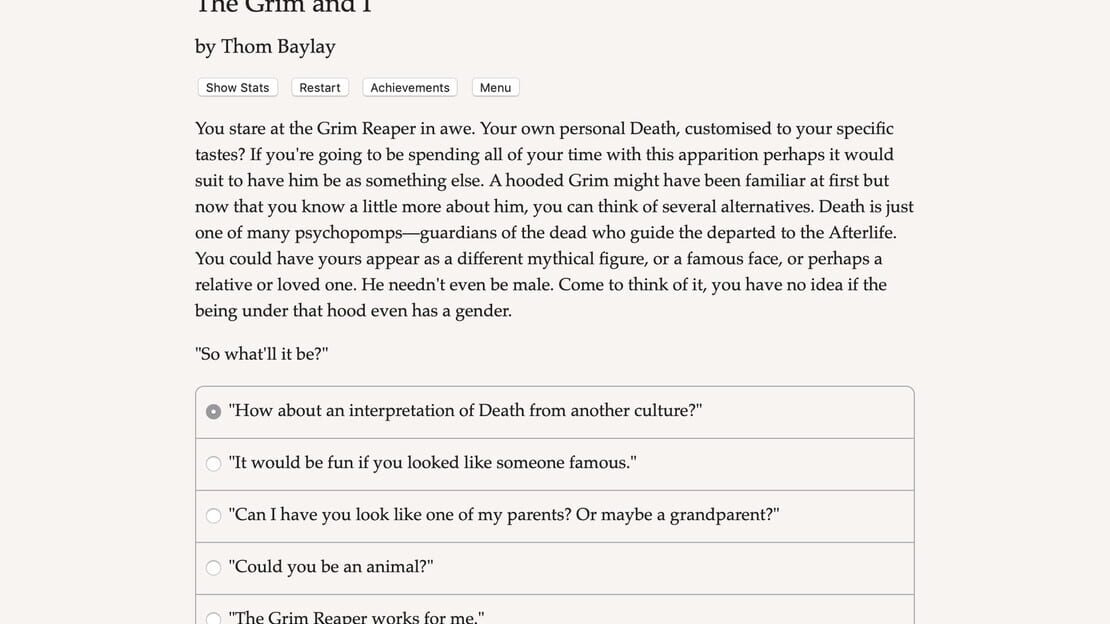Select radio for Death from another culture
This screenshot has width=1110, height=624.
213,412
